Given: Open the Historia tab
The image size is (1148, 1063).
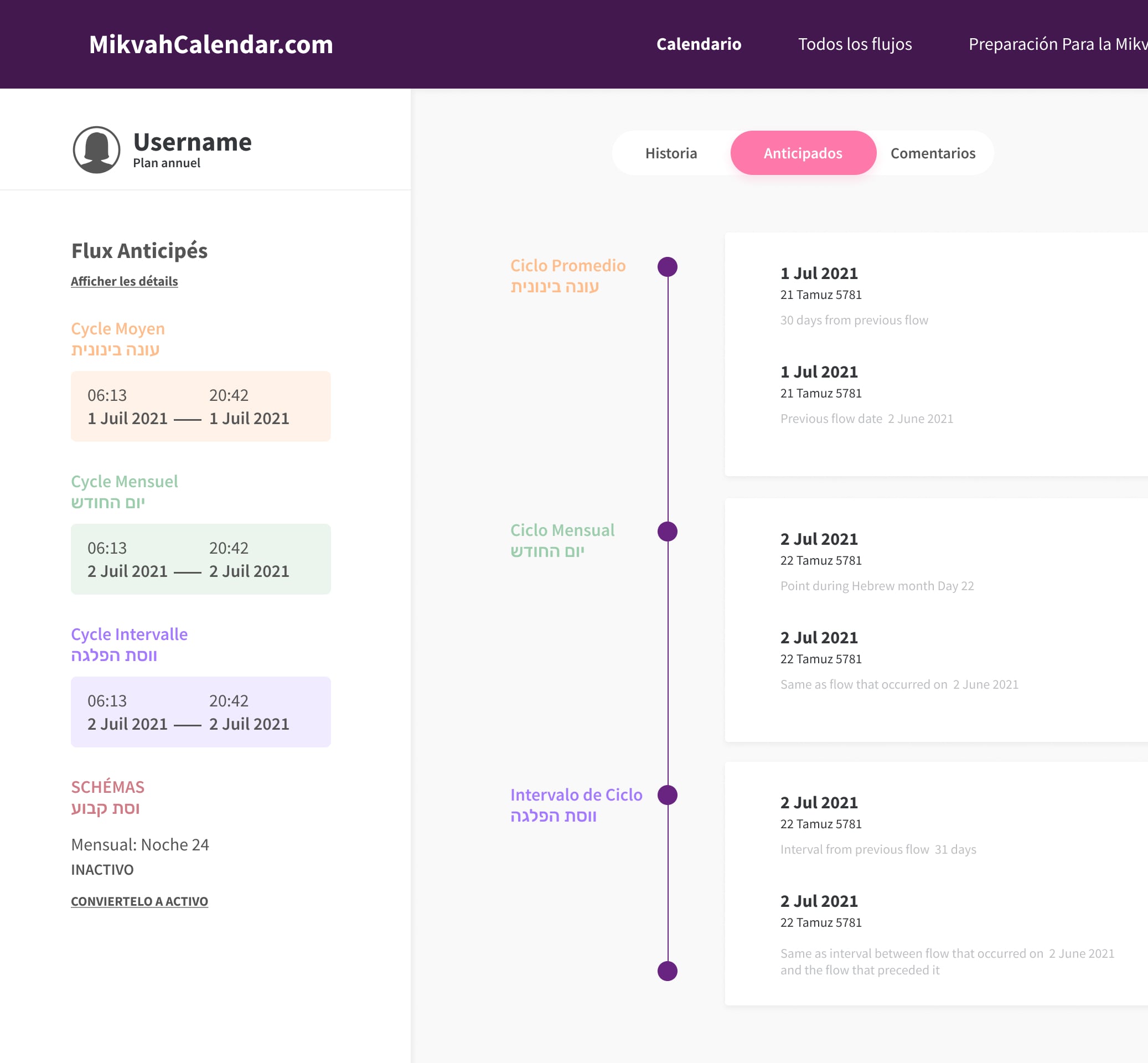Looking at the screenshot, I should tap(671, 153).
